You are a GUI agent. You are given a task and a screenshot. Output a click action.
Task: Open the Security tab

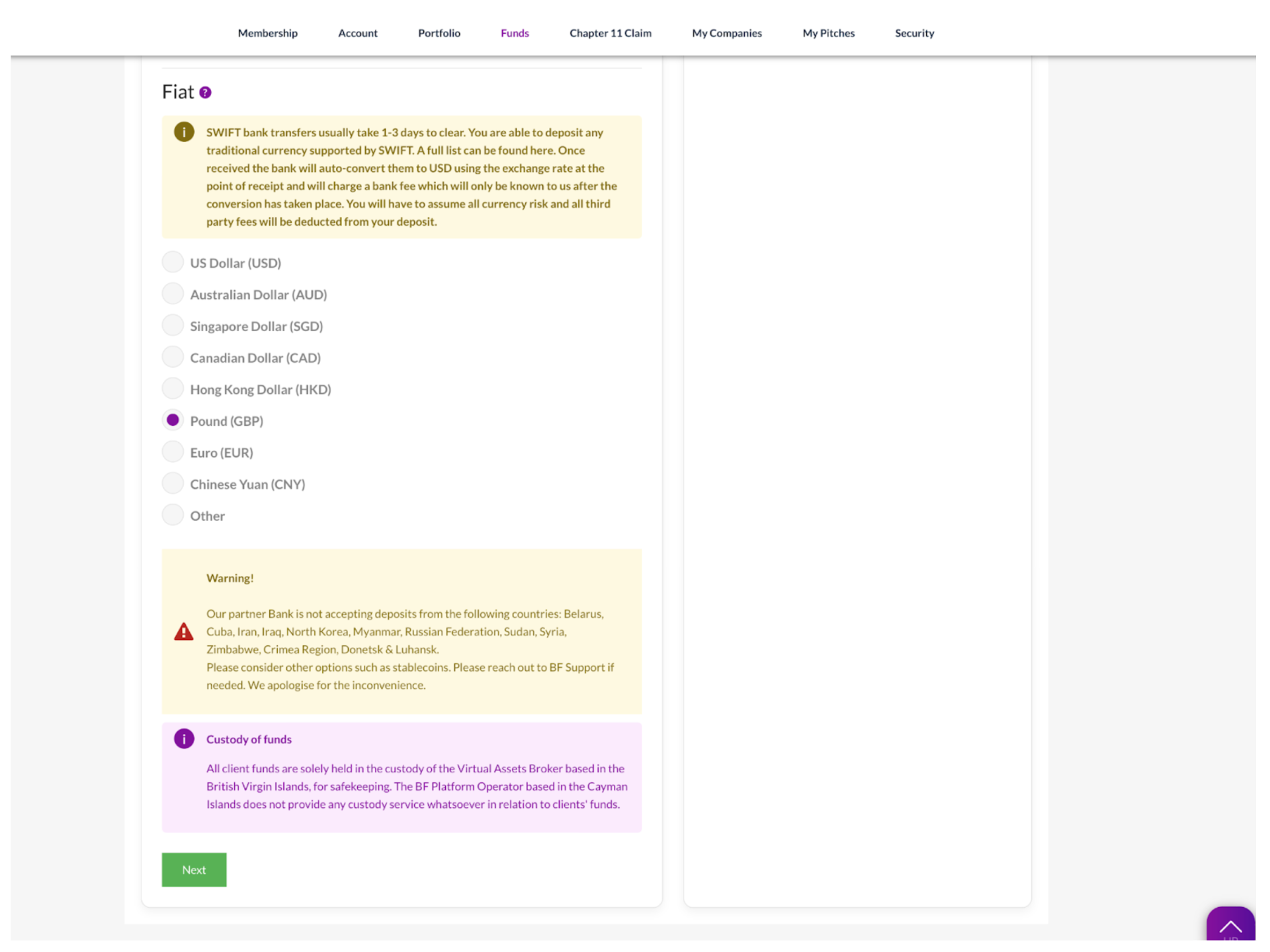pyautogui.click(x=914, y=33)
